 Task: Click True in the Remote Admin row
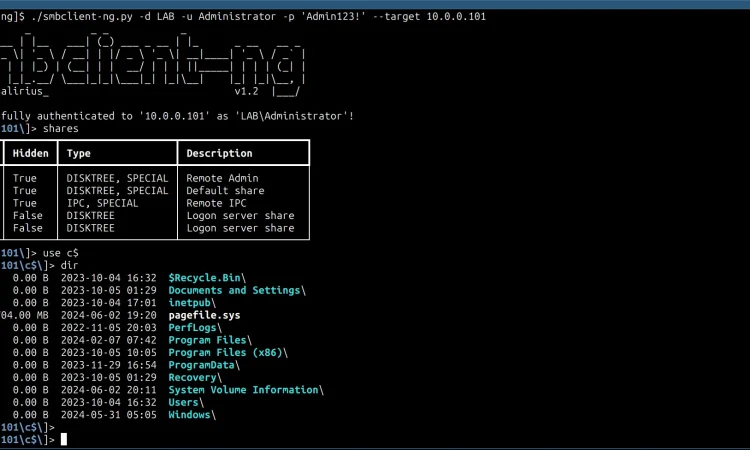click(x=24, y=178)
